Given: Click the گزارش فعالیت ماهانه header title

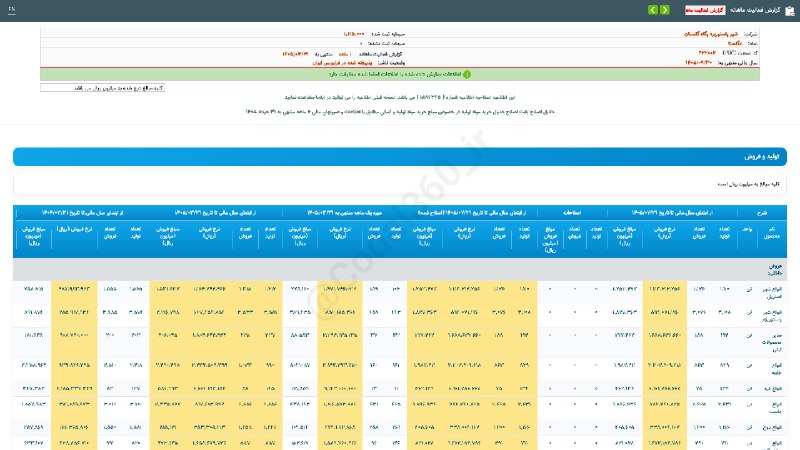Looking at the screenshot, I should point(755,10).
